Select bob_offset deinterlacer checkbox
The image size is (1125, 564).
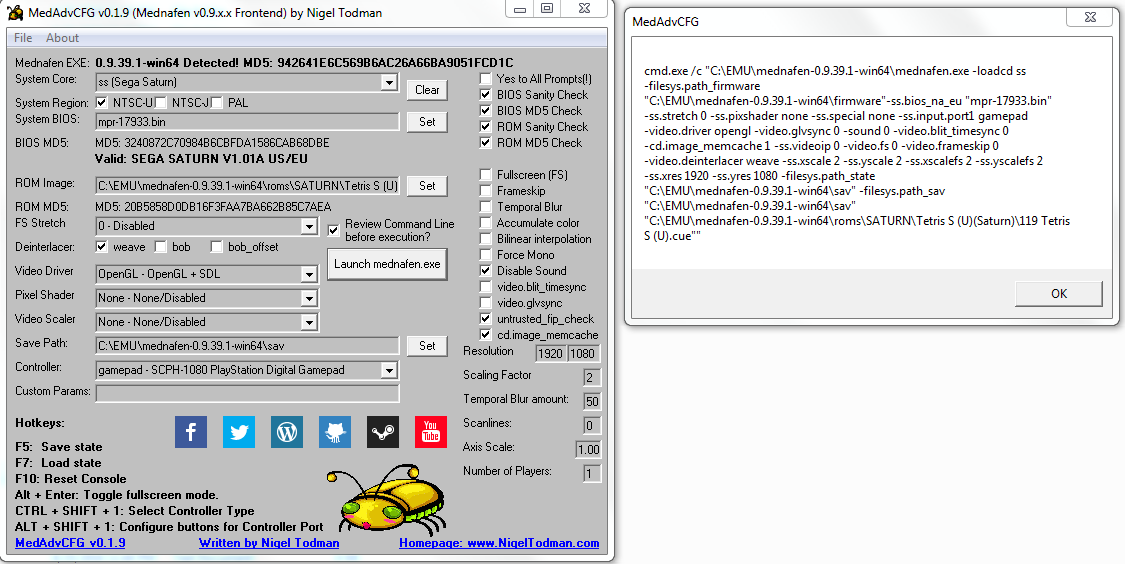(217, 247)
